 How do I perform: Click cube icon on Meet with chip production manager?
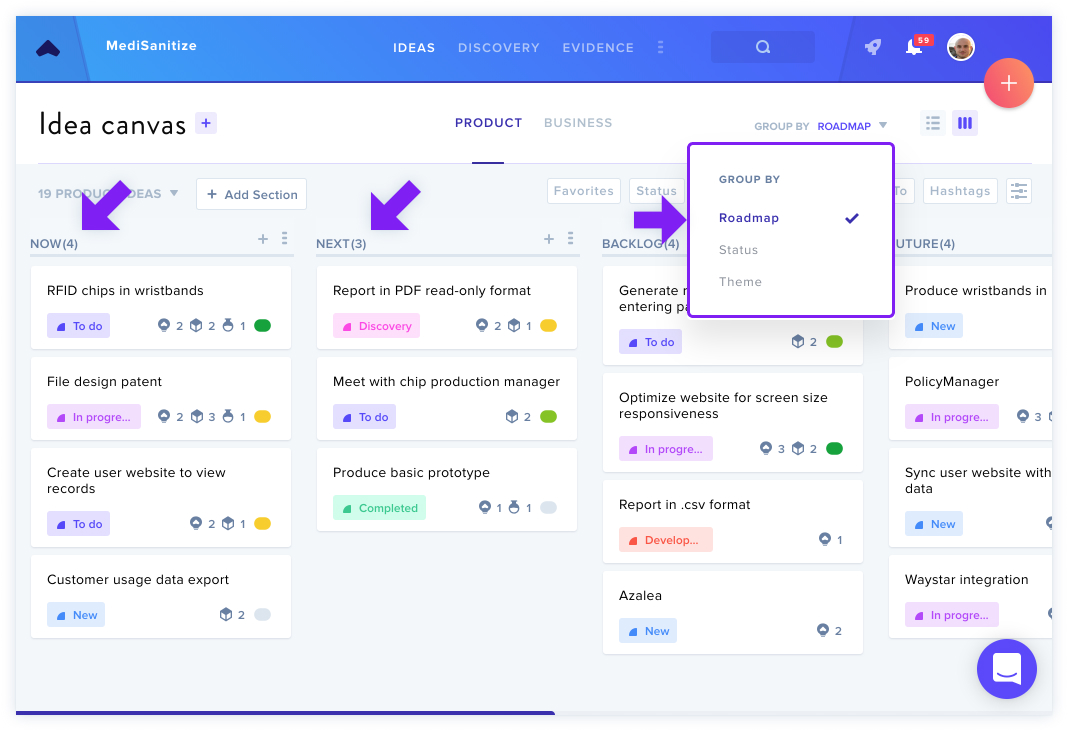[512, 416]
